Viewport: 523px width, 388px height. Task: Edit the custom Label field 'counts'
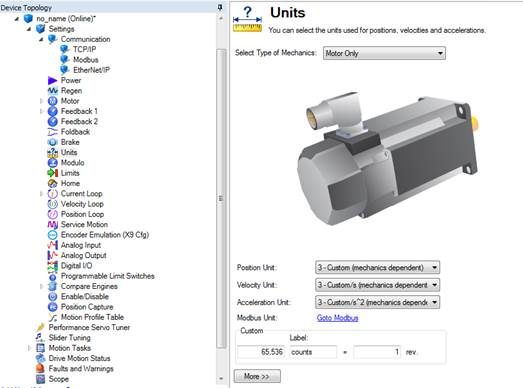(313, 352)
